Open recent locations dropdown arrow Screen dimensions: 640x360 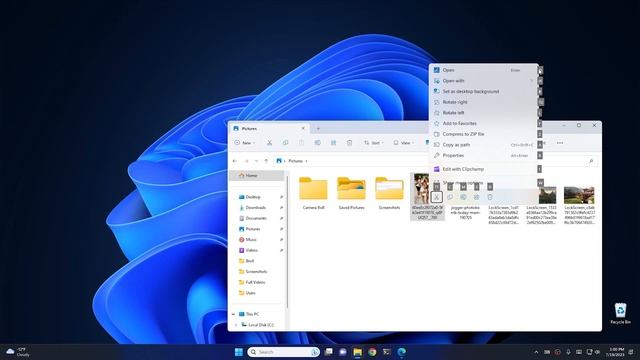coord(256,161)
